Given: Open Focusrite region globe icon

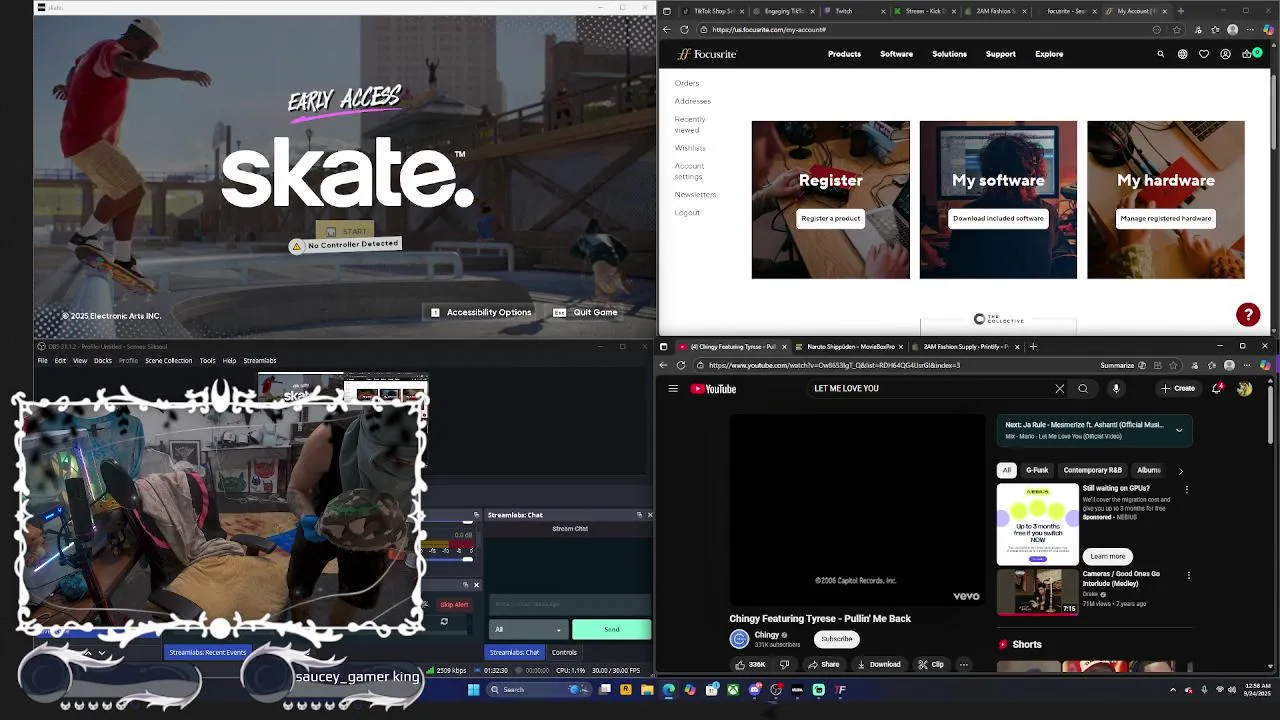Looking at the screenshot, I should click(1183, 54).
